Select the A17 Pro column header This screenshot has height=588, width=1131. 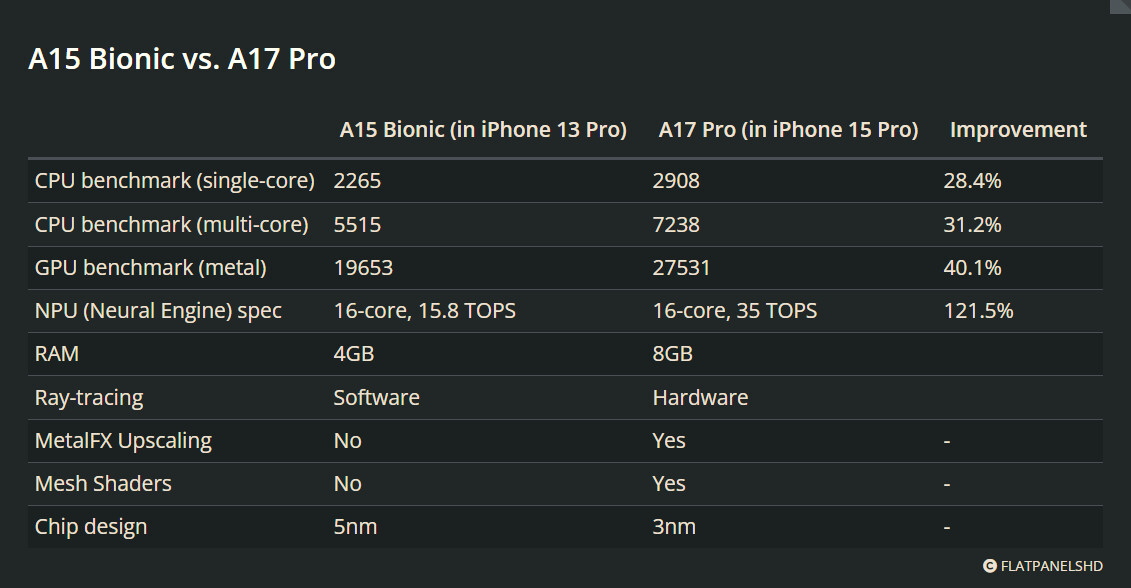click(x=788, y=130)
